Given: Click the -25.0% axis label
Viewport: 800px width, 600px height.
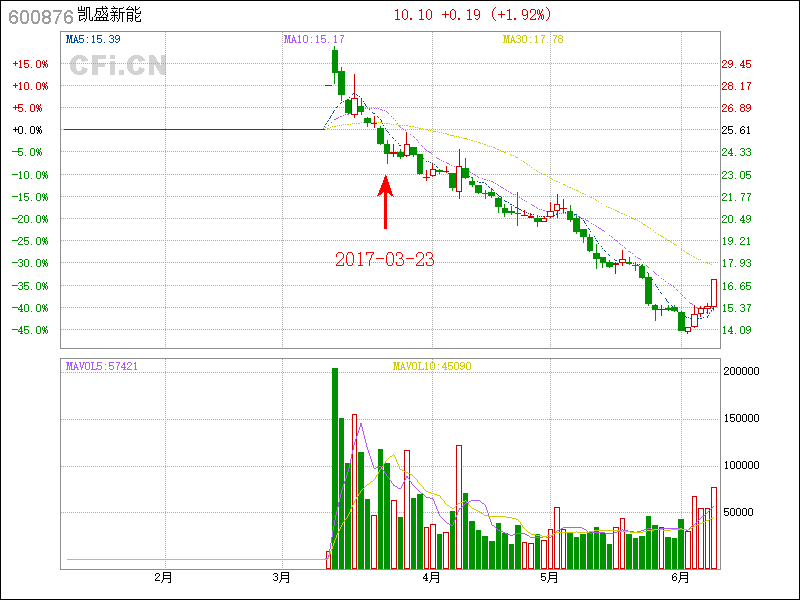Looking at the screenshot, I should [x=30, y=241].
